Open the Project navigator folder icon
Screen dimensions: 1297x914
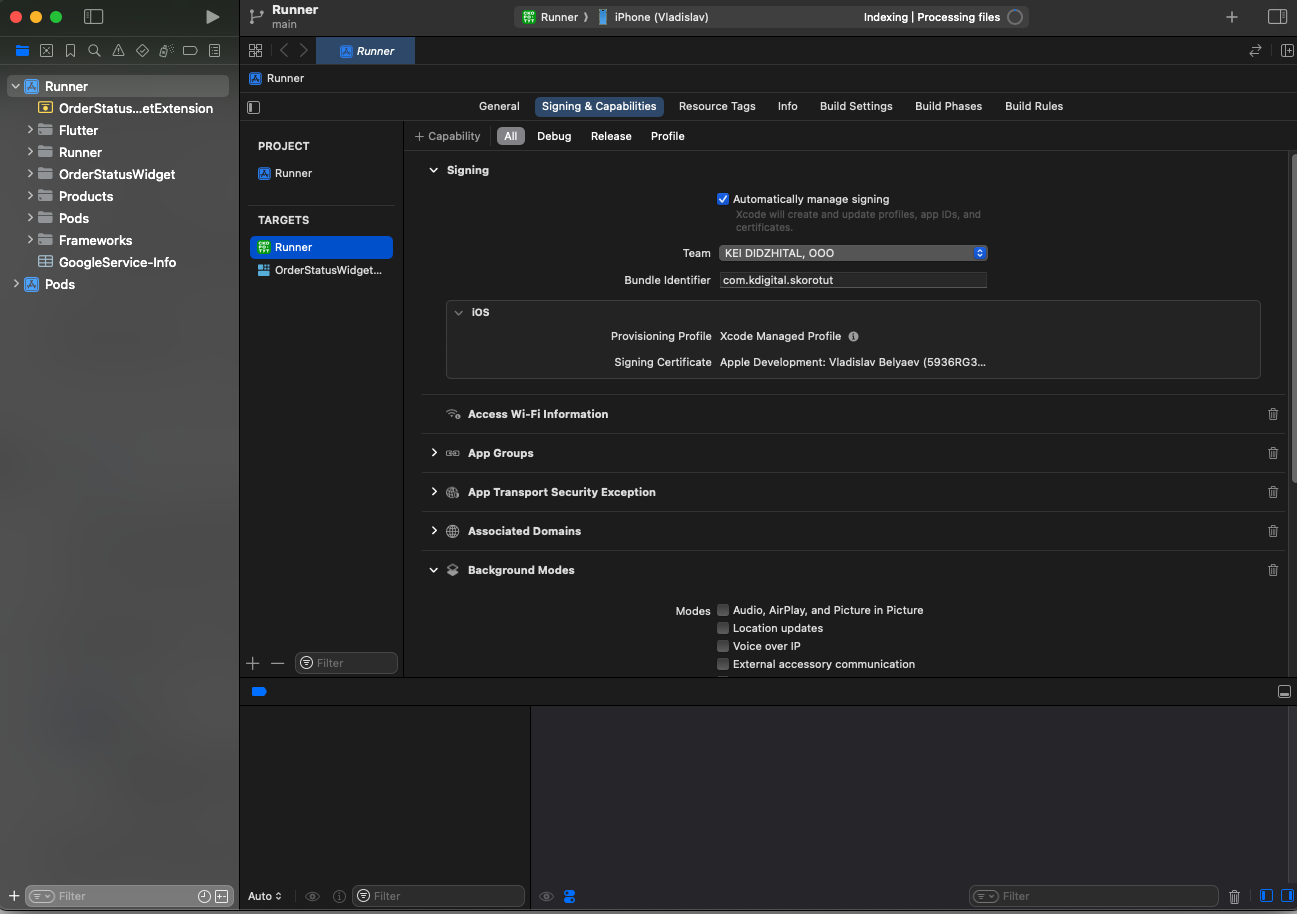point(22,50)
